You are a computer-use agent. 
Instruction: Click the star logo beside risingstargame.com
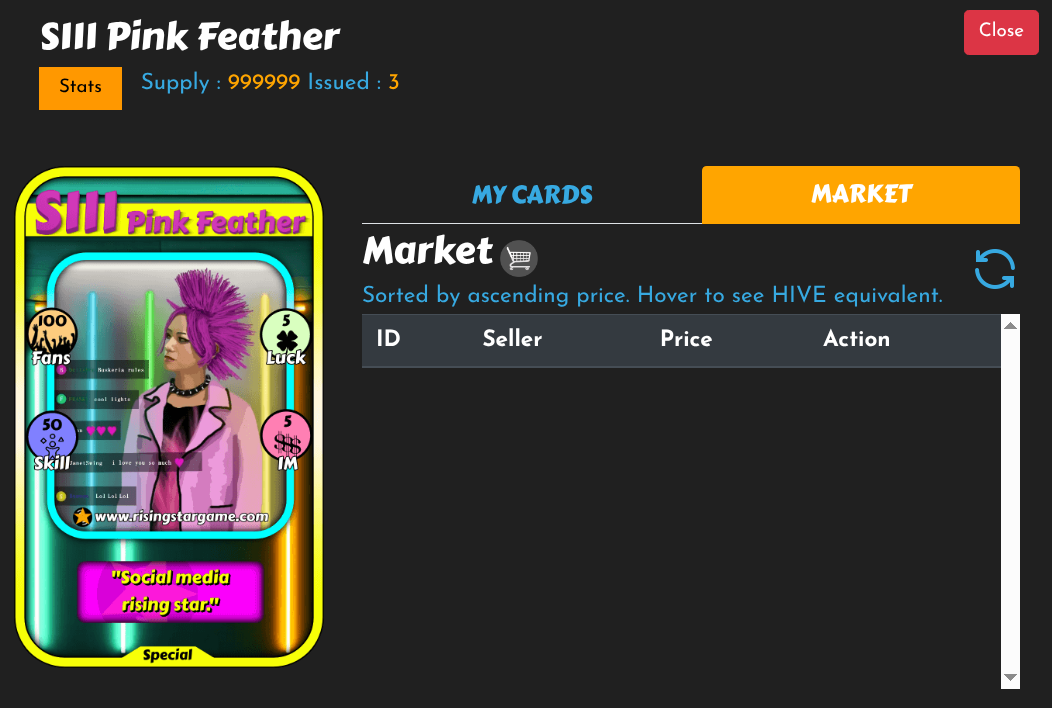click(x=83, y=517)
